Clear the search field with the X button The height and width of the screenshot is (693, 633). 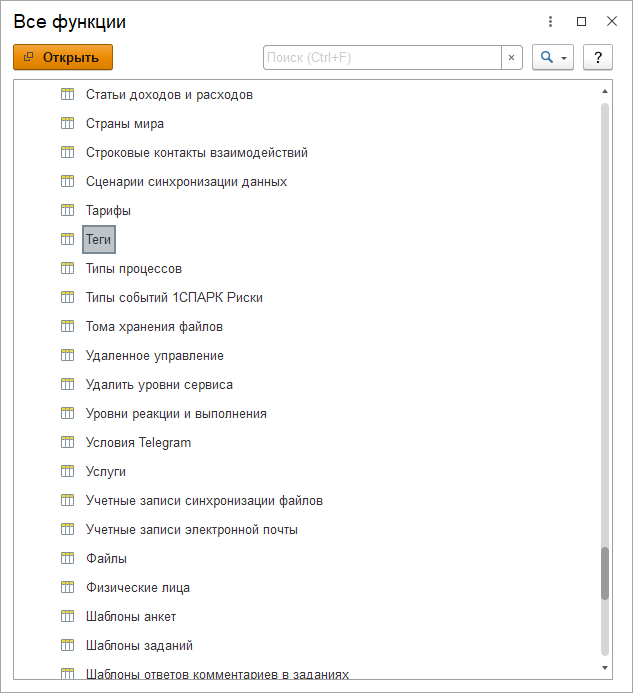tap(512, 58)
